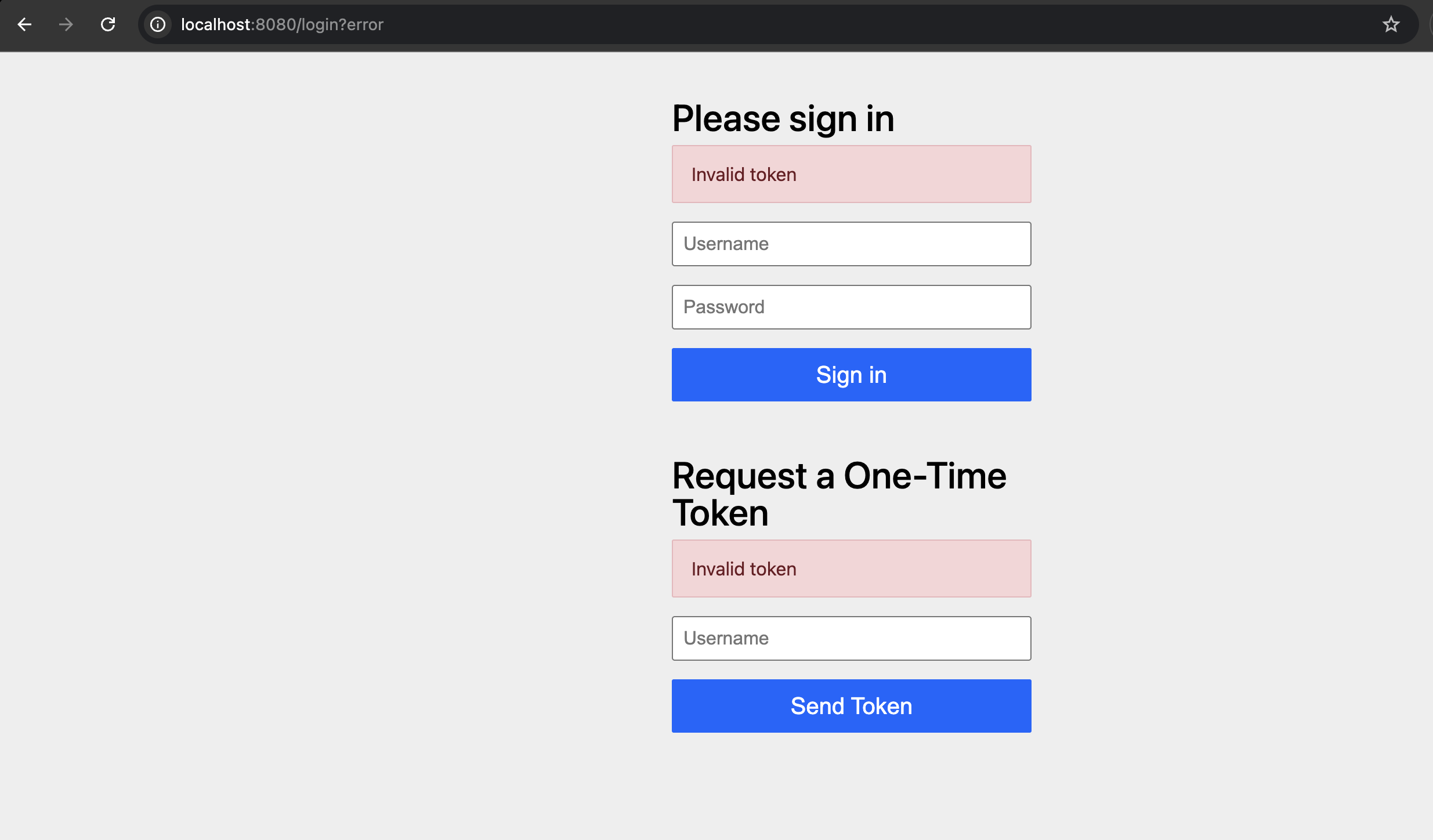View site information icon beside the URL
Image resolution: width=1433 pixels, height=840 pixels.
158,24
